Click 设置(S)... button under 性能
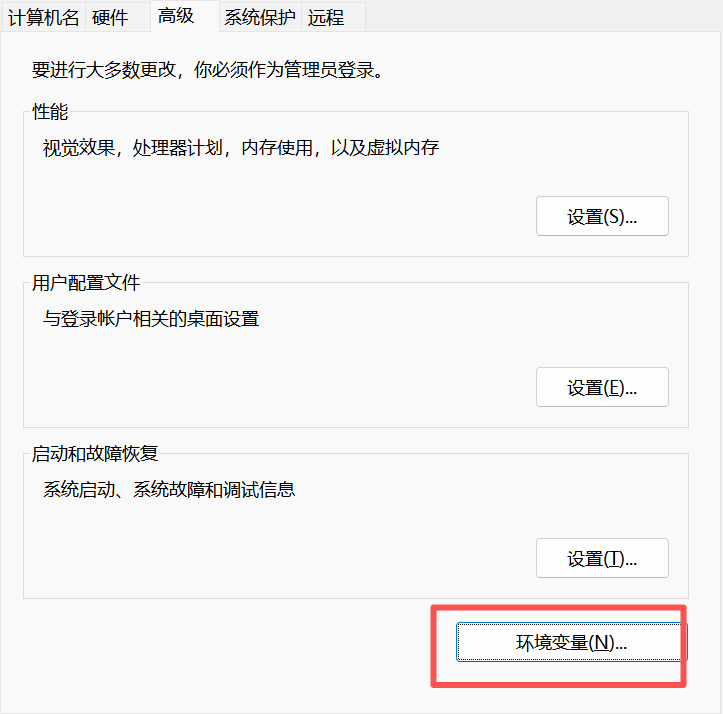Viewport: 723px width, 714px height. point(602,216)
